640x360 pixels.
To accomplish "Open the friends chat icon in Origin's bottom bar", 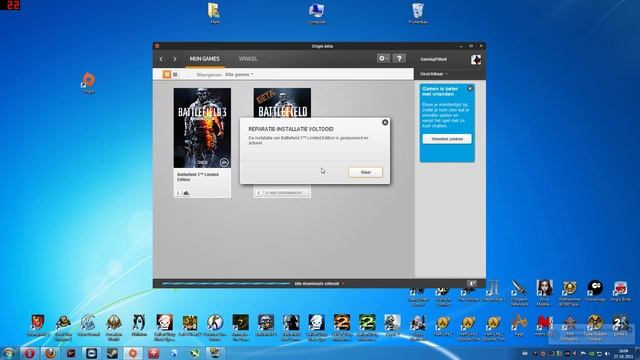I will pos(471,283).
